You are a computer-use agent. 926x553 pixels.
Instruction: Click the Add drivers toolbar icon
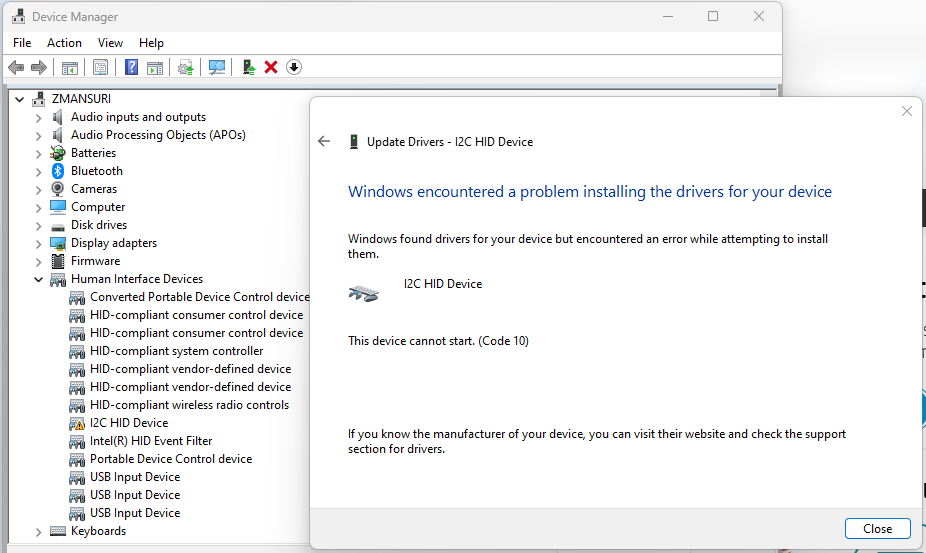[248, 67]
